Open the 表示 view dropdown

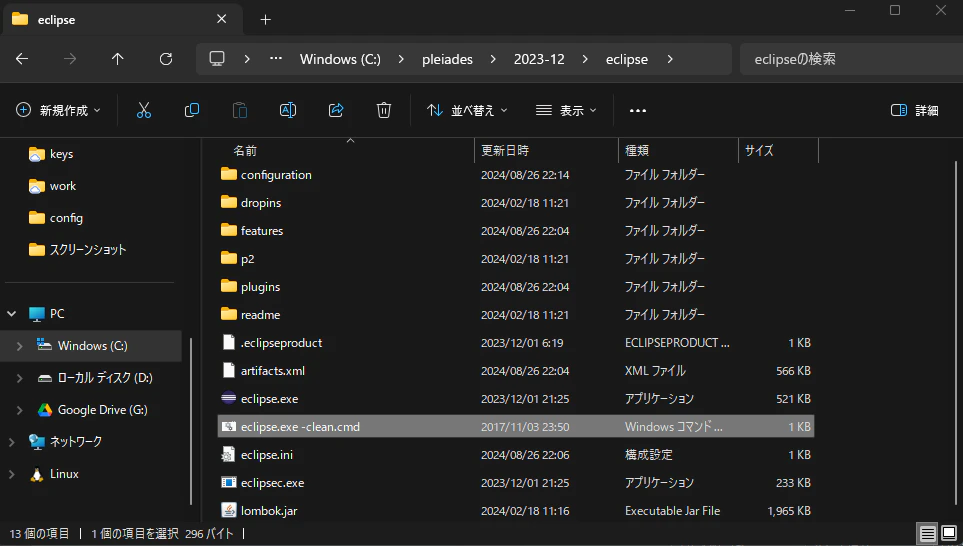[x=566, y=111]
